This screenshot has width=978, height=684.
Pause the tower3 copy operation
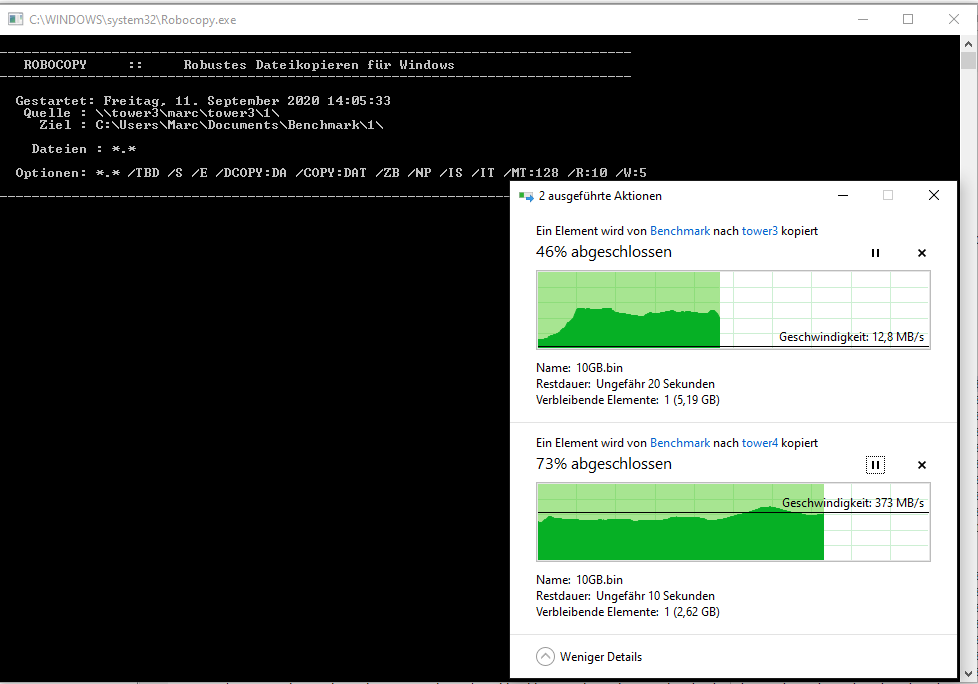tap(875, 253)
